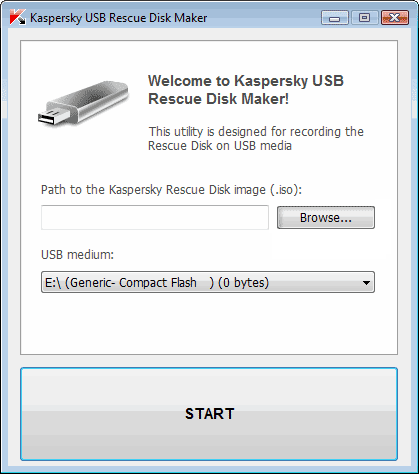Click the USB medium dropdown arrow
Screen dimensions: 419x474
click(x=366, y=283)
